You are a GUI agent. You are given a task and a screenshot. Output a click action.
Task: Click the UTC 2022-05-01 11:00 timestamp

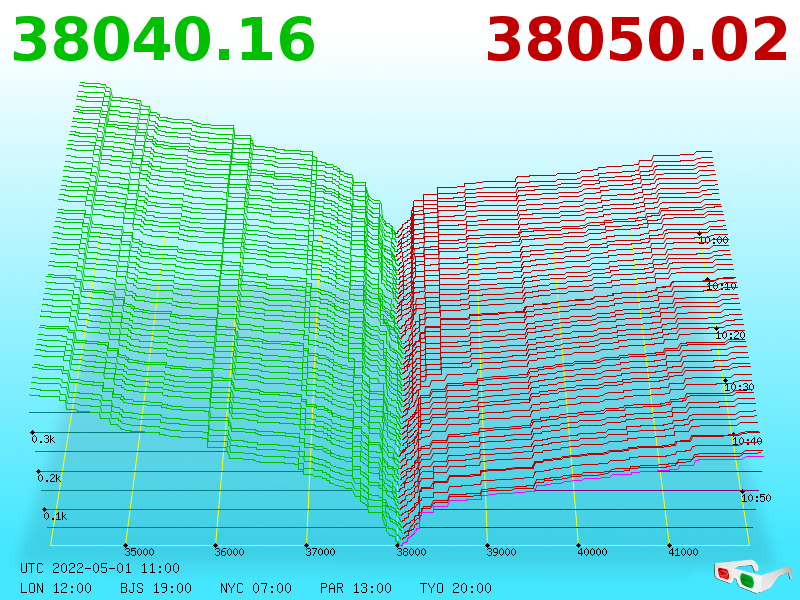pos(100,568)
